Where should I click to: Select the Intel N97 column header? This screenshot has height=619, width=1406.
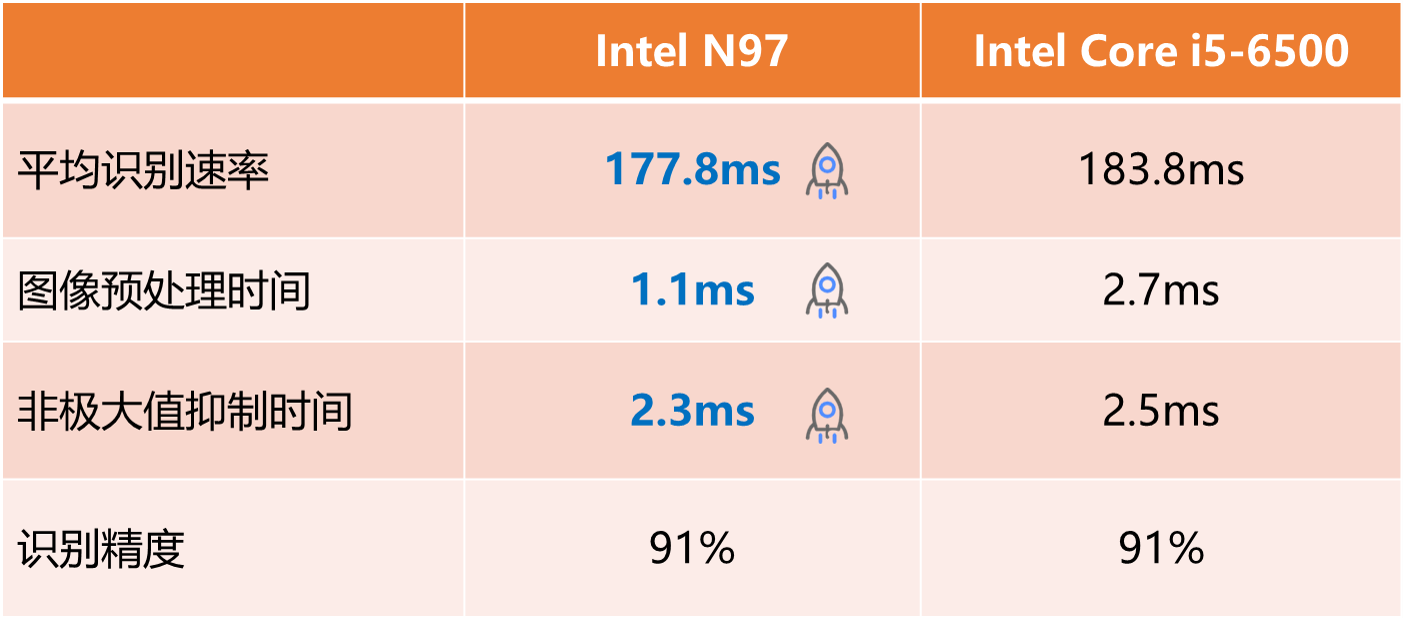click(692, 51)
